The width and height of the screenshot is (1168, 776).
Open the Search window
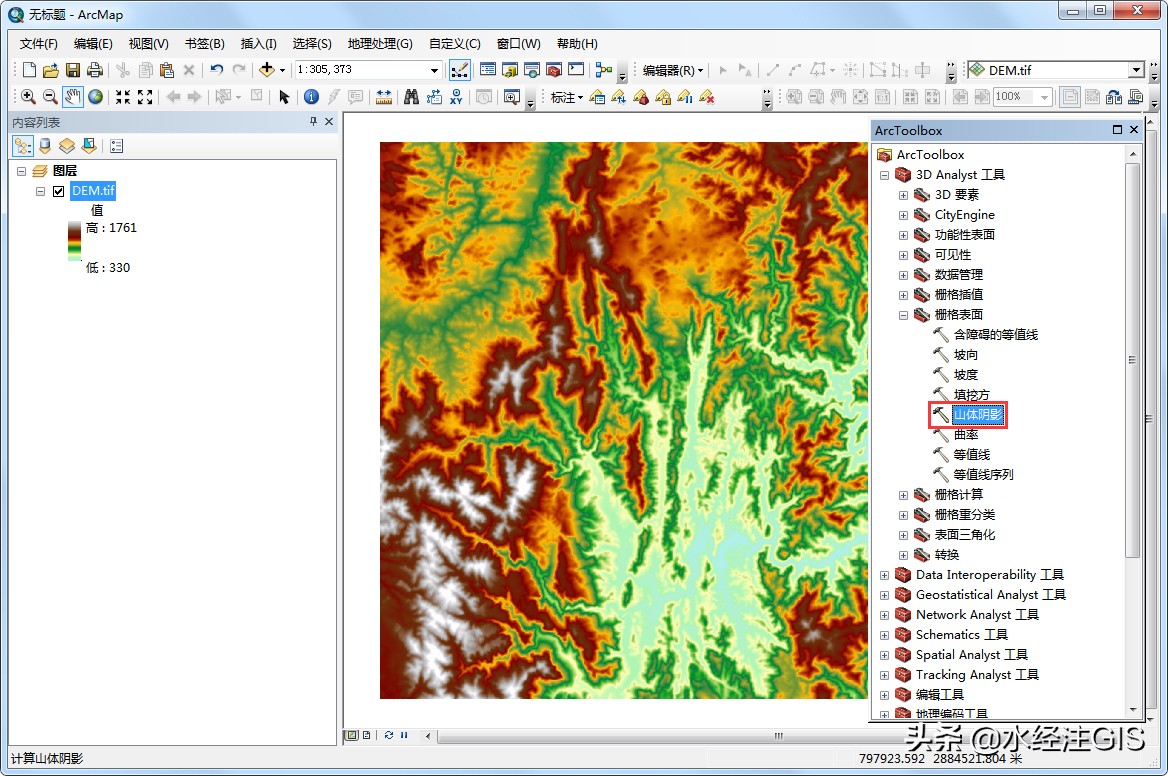(532, 70)
